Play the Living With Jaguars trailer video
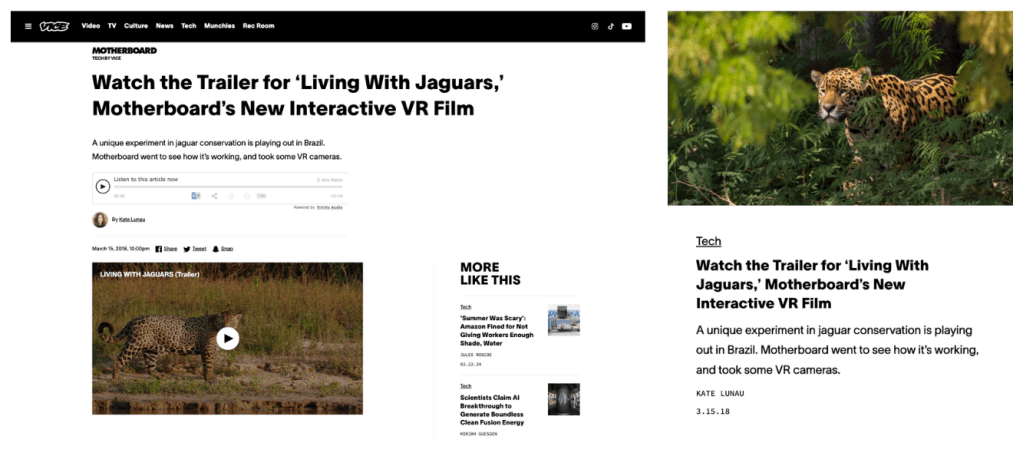This screenshot has height=453, width=1023. pyautogui.click(x=228, y=338)
